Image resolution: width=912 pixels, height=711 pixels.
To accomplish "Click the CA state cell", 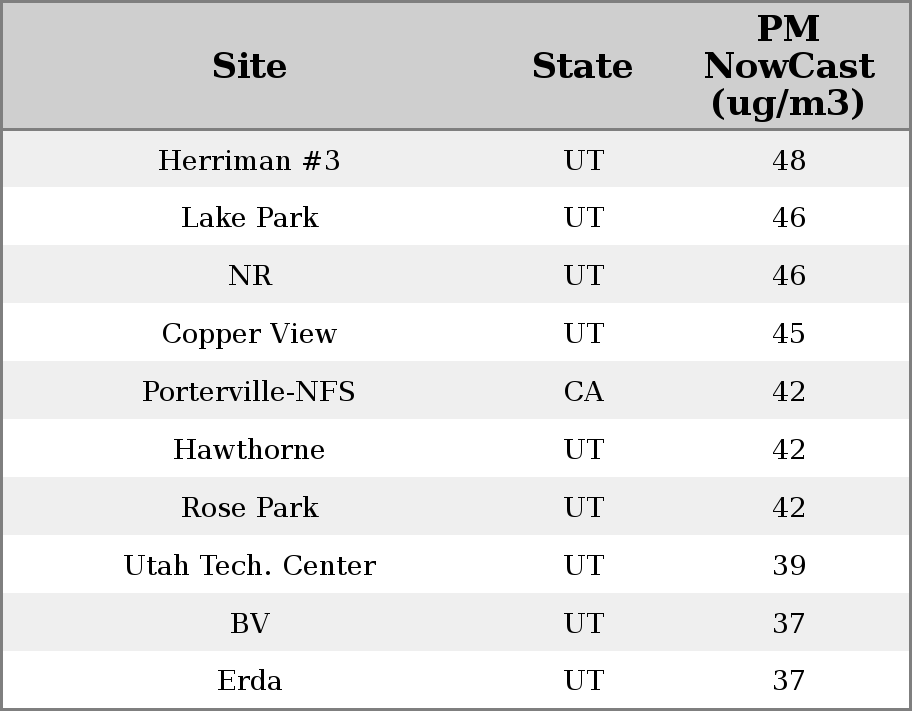I will pyautogui.click(x=583, y=392).
